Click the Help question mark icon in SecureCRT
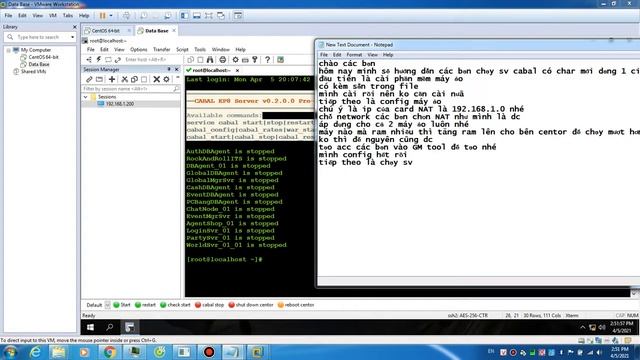Viewport: 640px width, 360px height. pyautogui.click(x=267, y=60)
